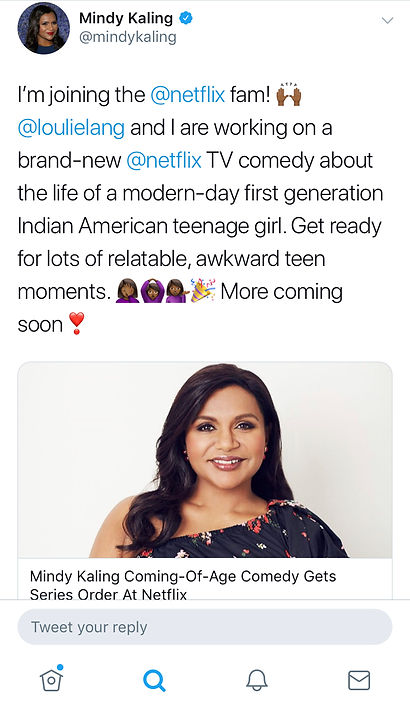This screenshot has width=410, height=707.
Task: Tap the blue dot on Home icon
Action: point(60,667)
